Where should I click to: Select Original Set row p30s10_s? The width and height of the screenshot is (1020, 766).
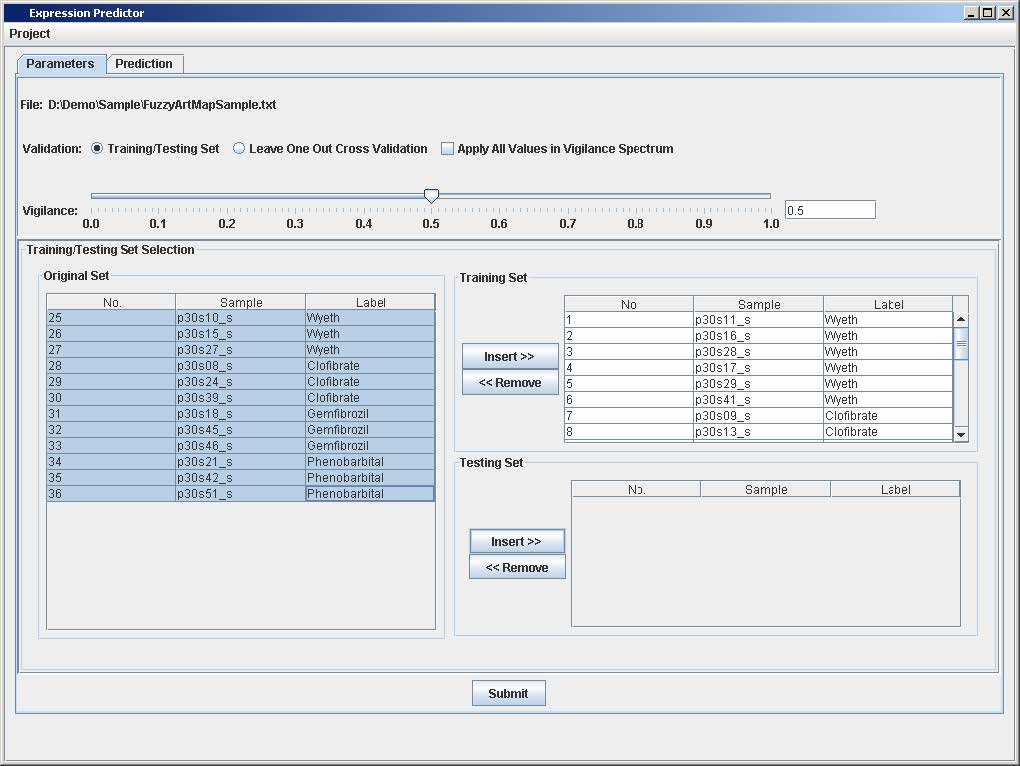241,318
